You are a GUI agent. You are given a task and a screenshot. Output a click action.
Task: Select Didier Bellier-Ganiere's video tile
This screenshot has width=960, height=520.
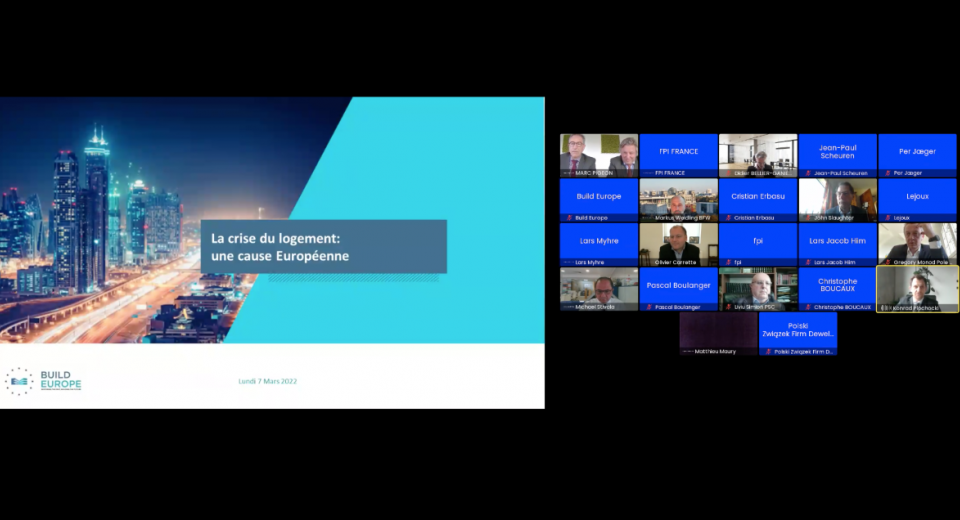coord(758,156)
